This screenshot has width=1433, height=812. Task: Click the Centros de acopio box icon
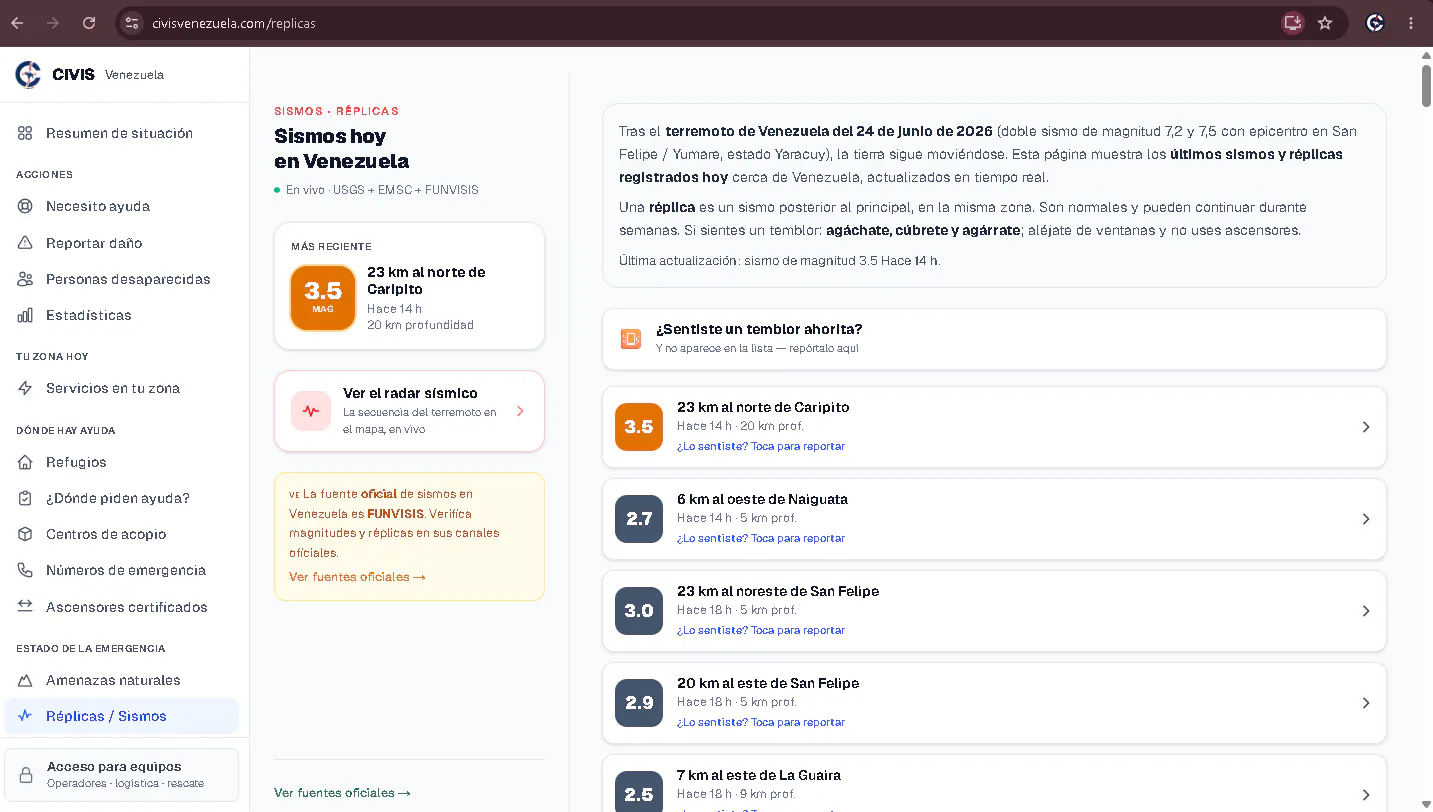coord(25,534)
